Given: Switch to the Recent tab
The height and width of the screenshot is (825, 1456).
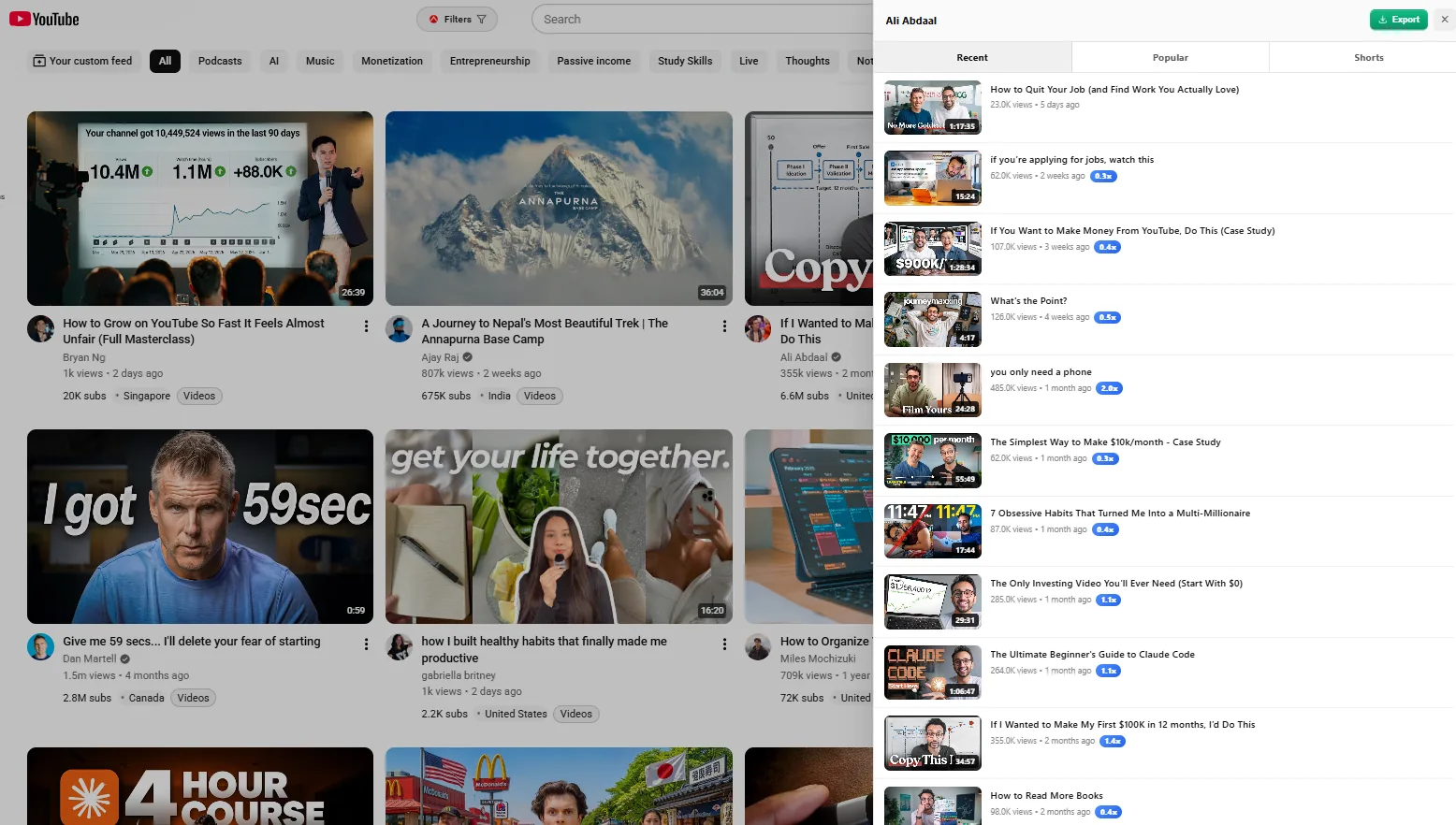Looking at the screenshot, I should pos(972,57).
